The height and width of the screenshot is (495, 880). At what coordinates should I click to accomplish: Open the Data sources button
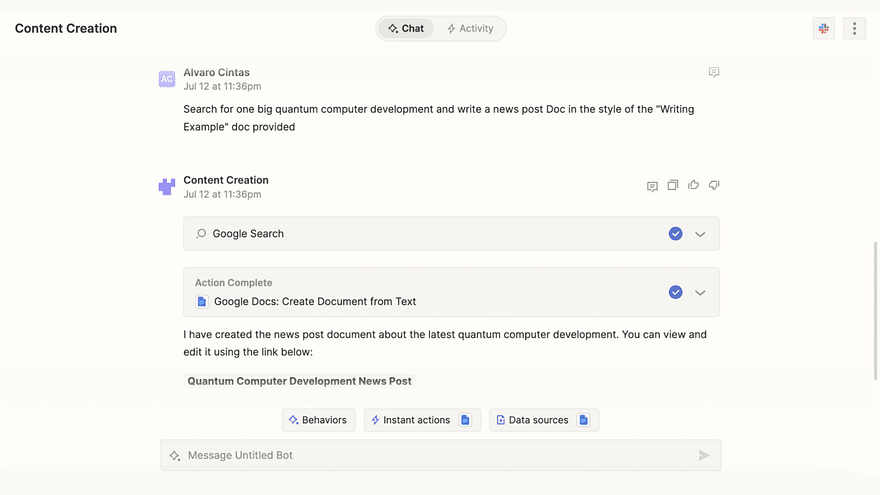click(544, 420)
